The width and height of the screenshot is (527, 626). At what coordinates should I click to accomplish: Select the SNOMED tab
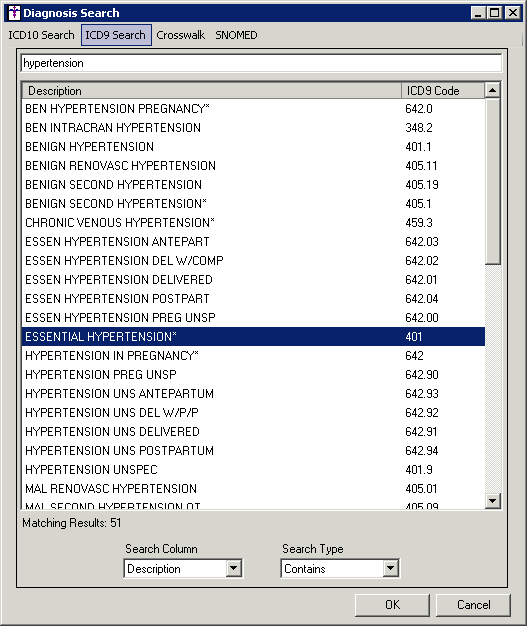[236, 35]
